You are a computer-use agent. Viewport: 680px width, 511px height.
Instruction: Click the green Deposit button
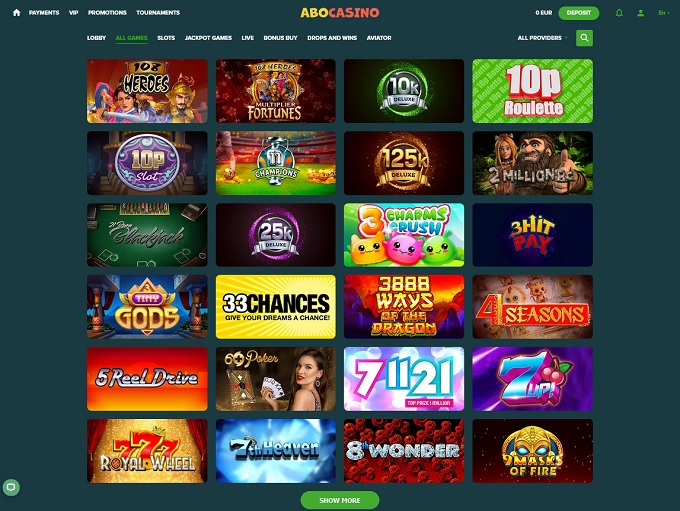click(x=579, y=13)
